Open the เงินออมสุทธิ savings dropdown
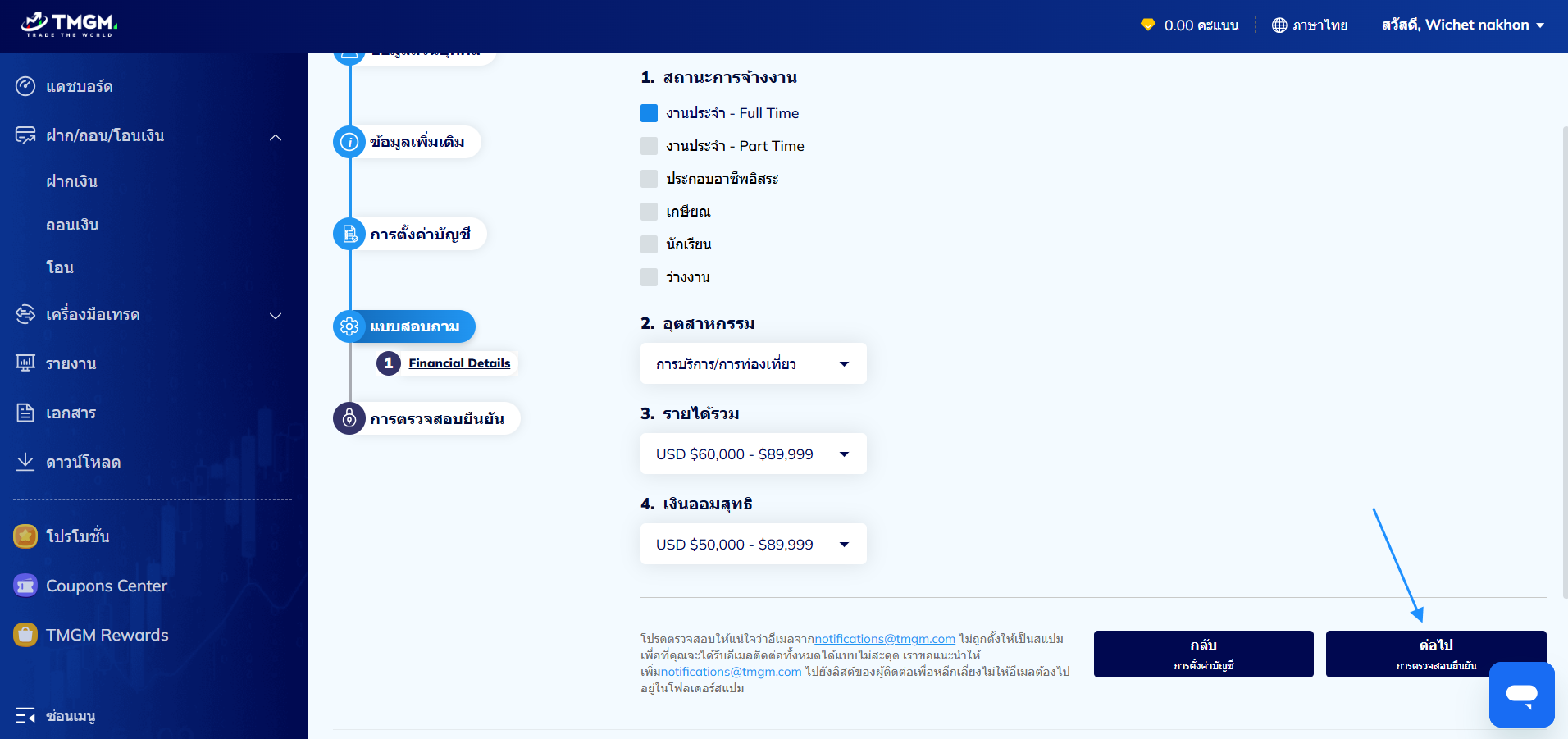This screenshot has height=739, width=1568. pos(753,544)
